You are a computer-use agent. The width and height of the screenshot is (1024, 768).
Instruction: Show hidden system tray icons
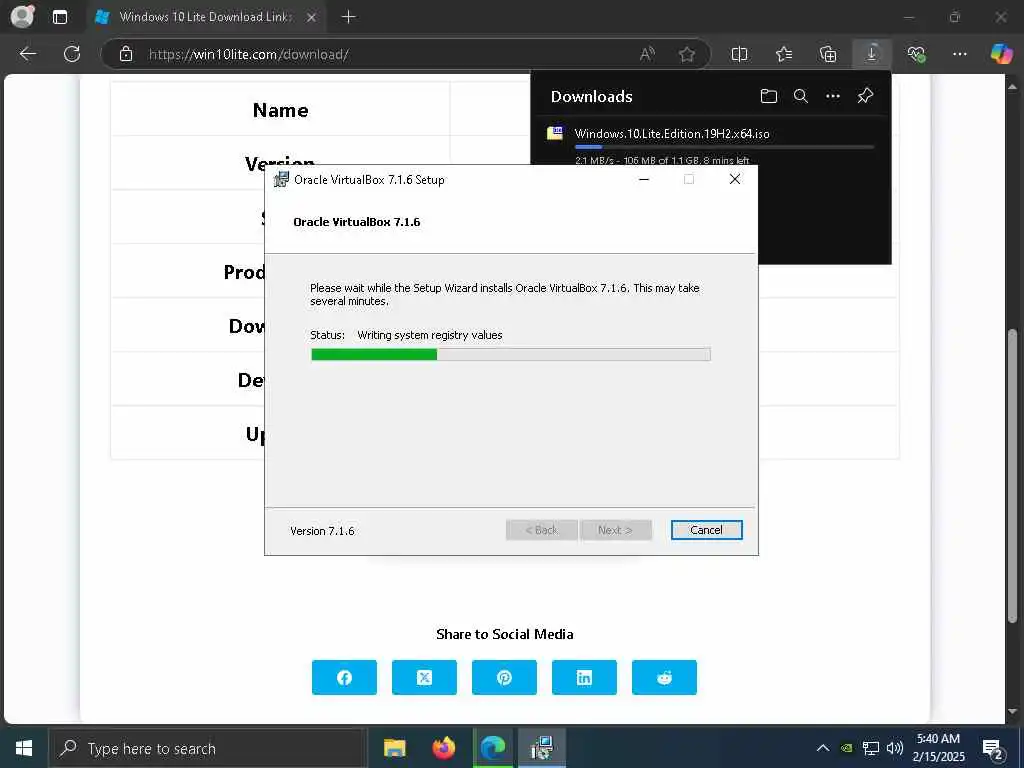click(x=823, y=748)
